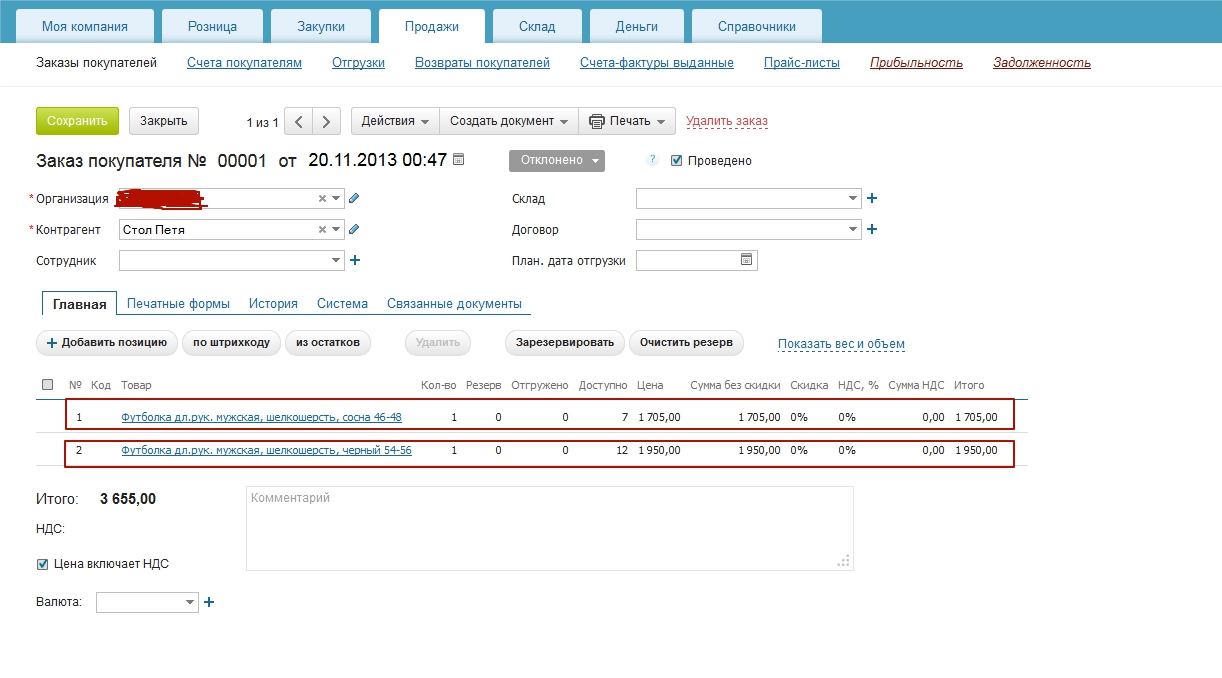Open Счета покупателям submenu link

244,63
